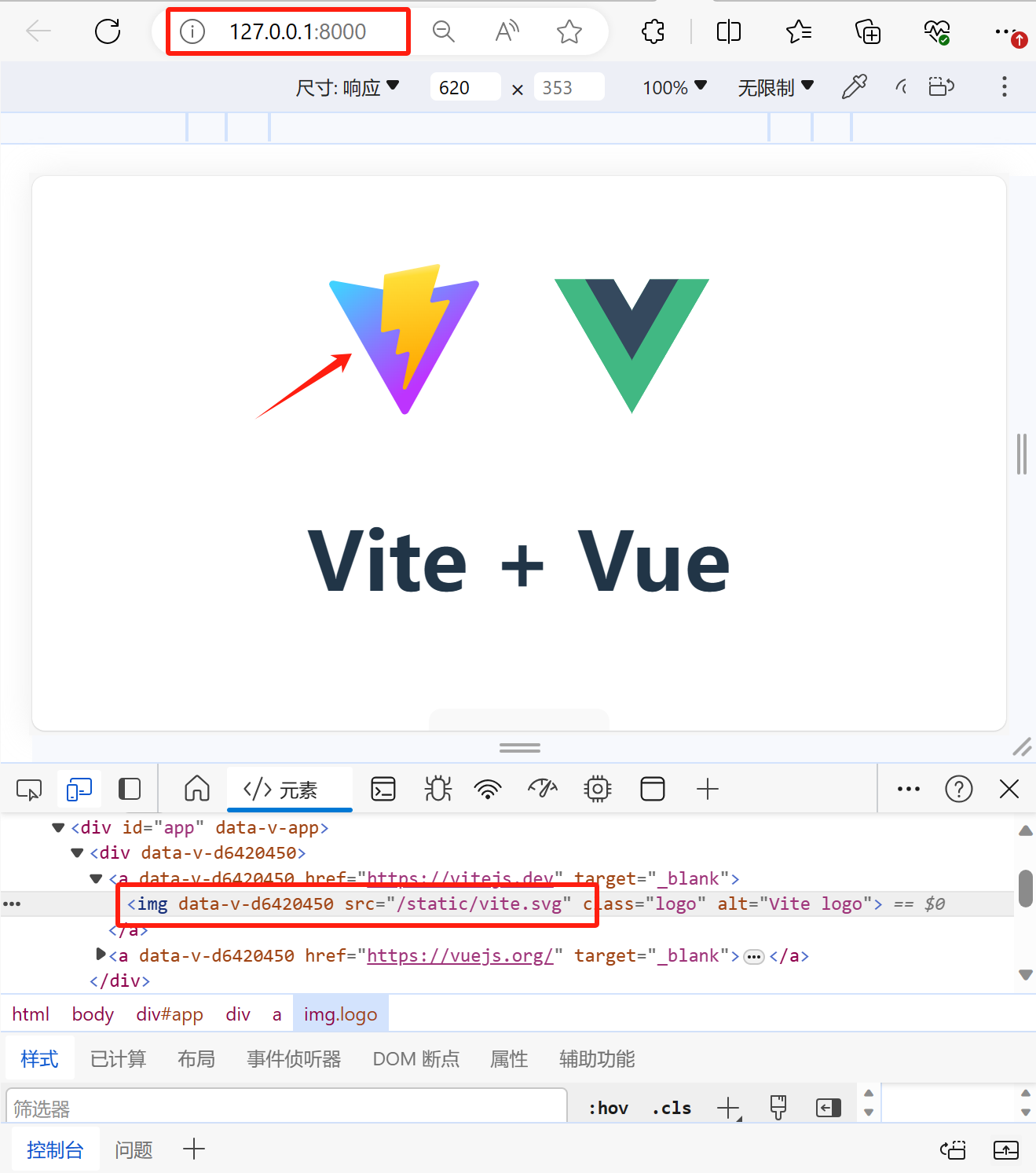Open the 尺寸: 响应 dimensions dropdown
The height and width of the screenshot is (1173, 1036).
tap(347, 87)
